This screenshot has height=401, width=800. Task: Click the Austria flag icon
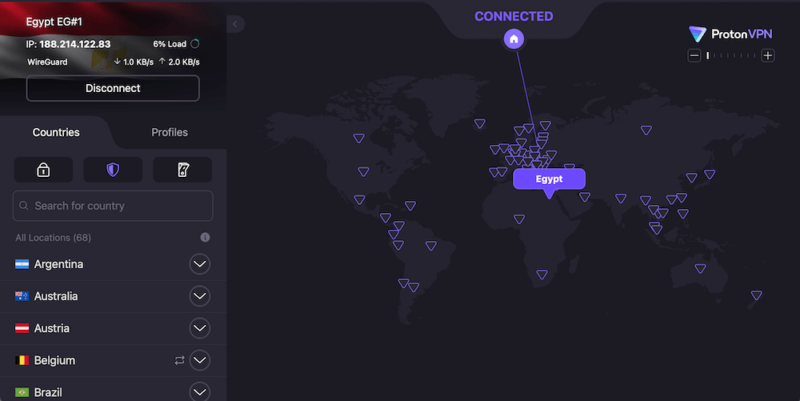pos(22,328)
